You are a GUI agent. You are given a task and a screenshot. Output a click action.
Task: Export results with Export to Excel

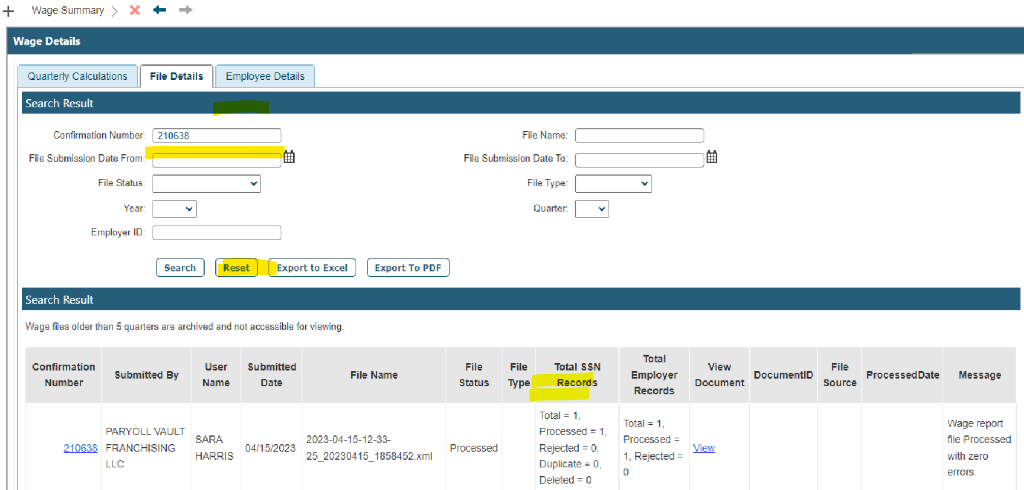pos(312,268)
